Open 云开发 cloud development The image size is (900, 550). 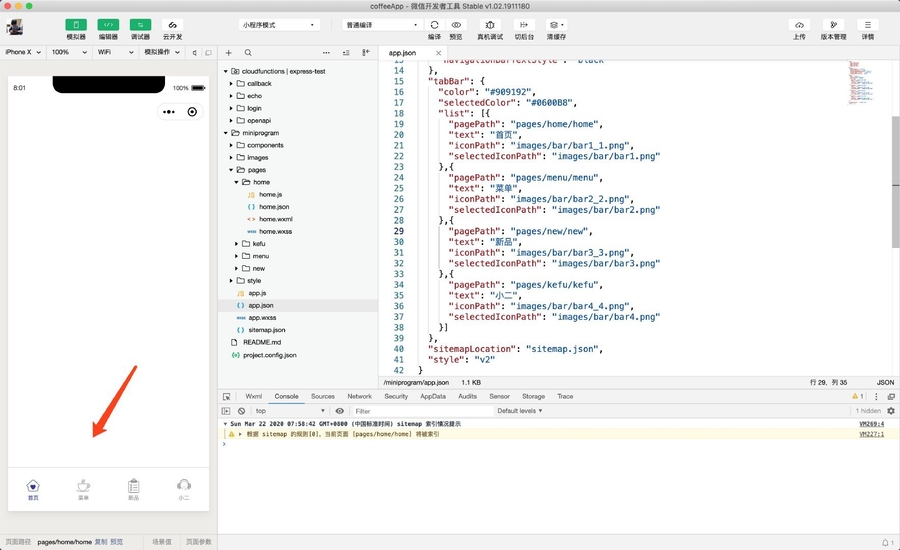point(172,25)
